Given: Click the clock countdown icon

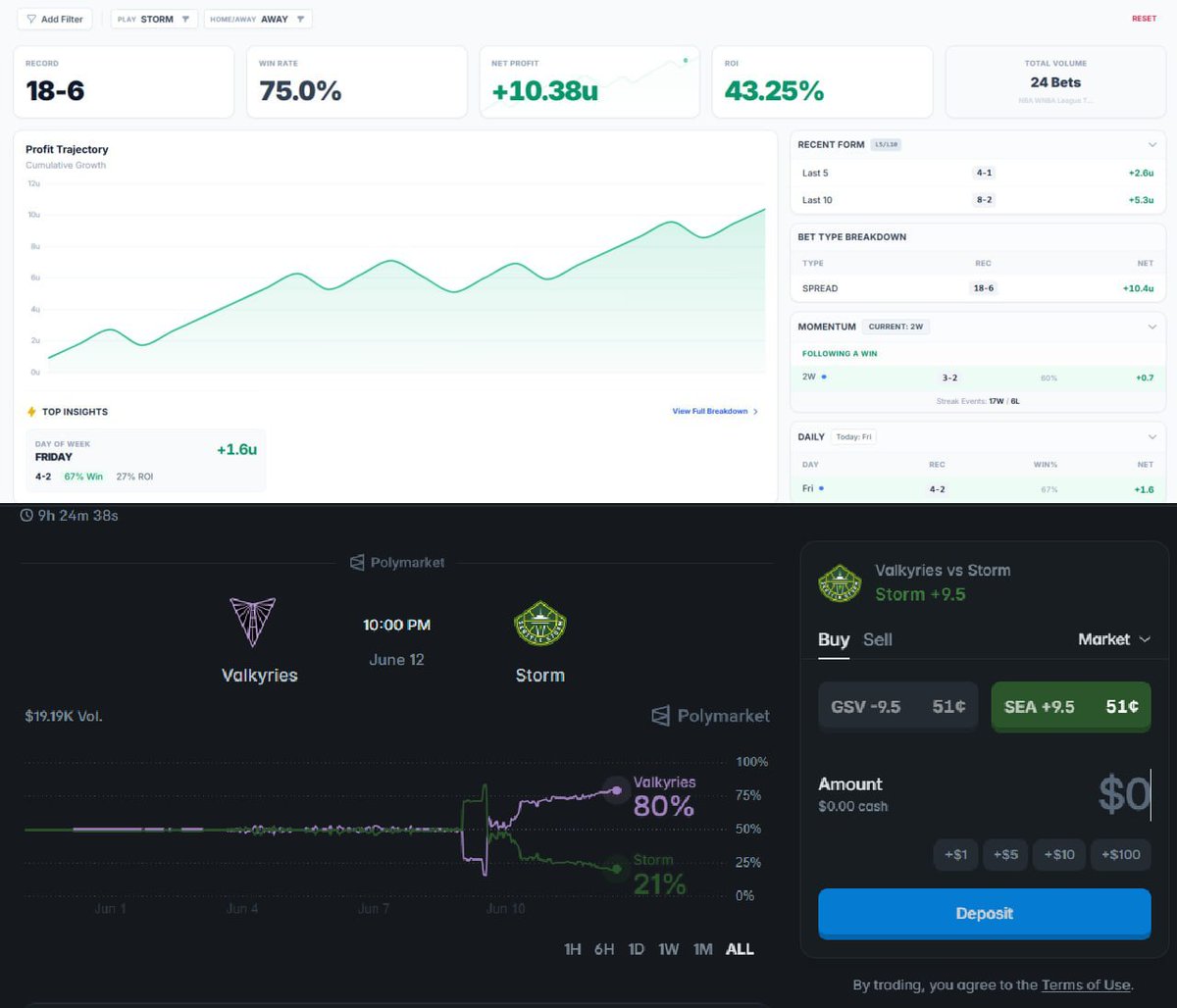Looking at the screenshot, I should (x=26, y=515).
